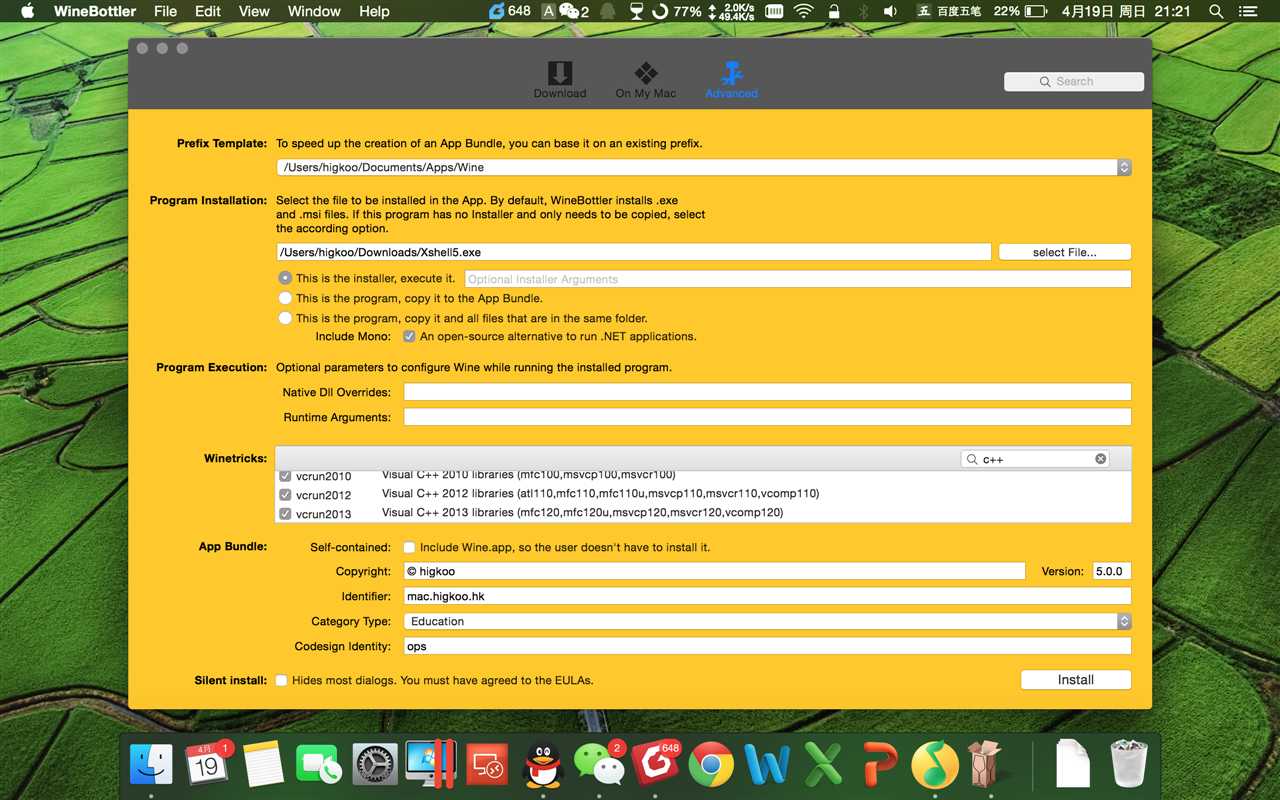This screenshot has width=1280, height=800.
Task: Open Spotlight search in menu bar
Action: pos(1216,11)
